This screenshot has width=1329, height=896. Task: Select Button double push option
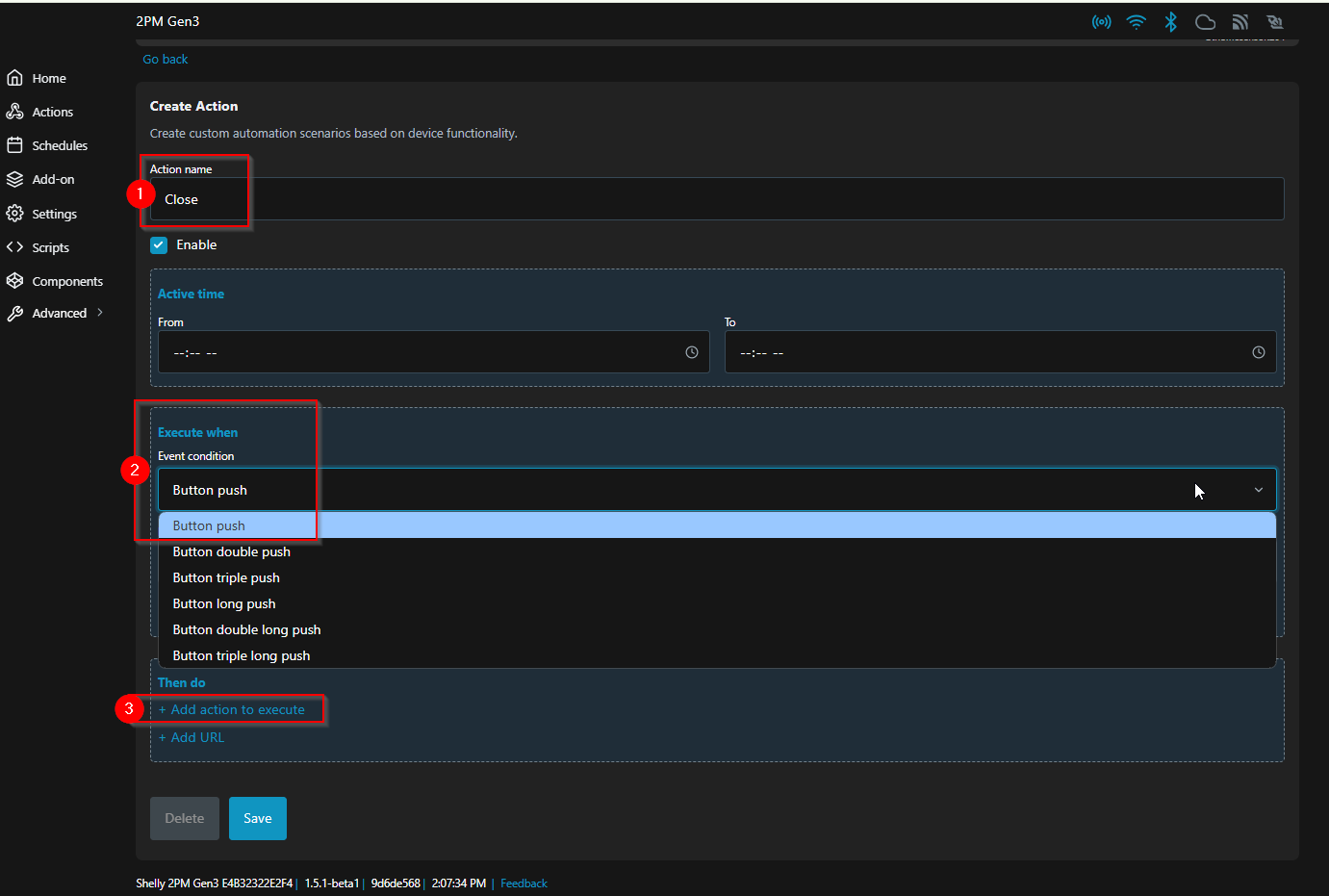(x=231, y=551)
